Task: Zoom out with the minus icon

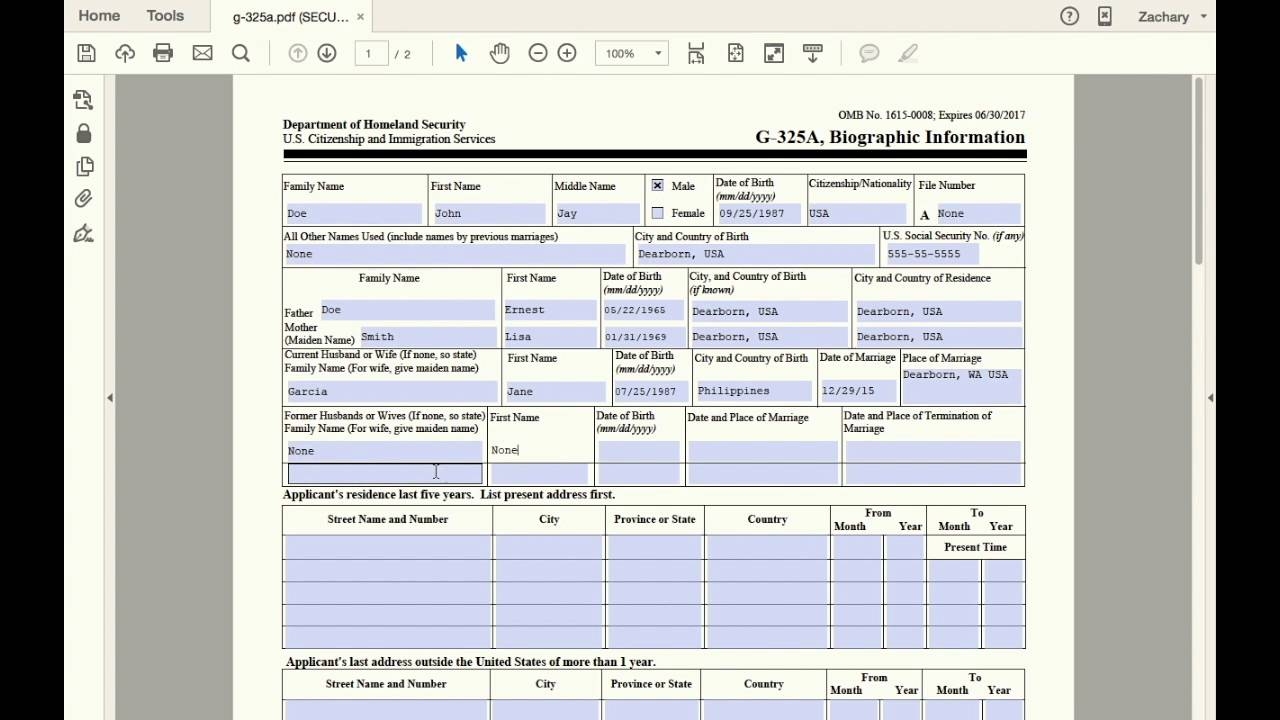Action: click(538, 53)
